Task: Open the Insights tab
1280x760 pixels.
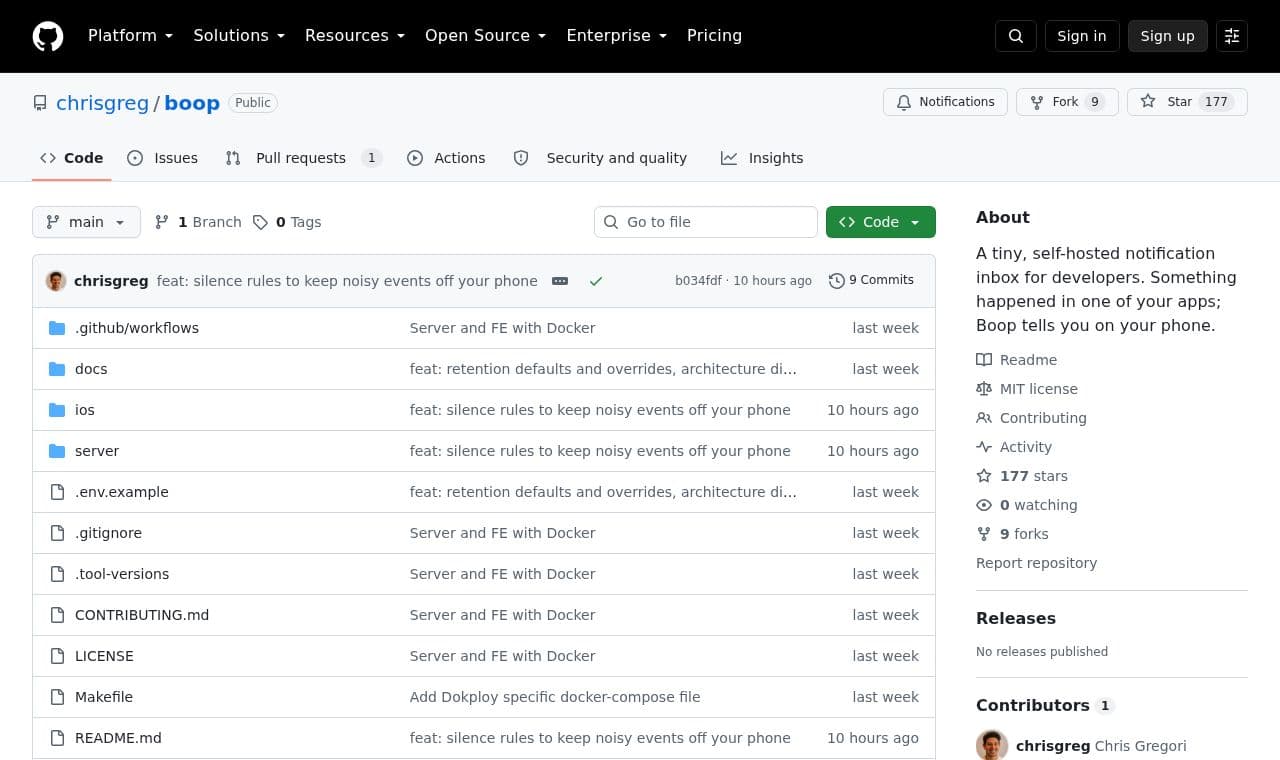Action: [762, 158]
